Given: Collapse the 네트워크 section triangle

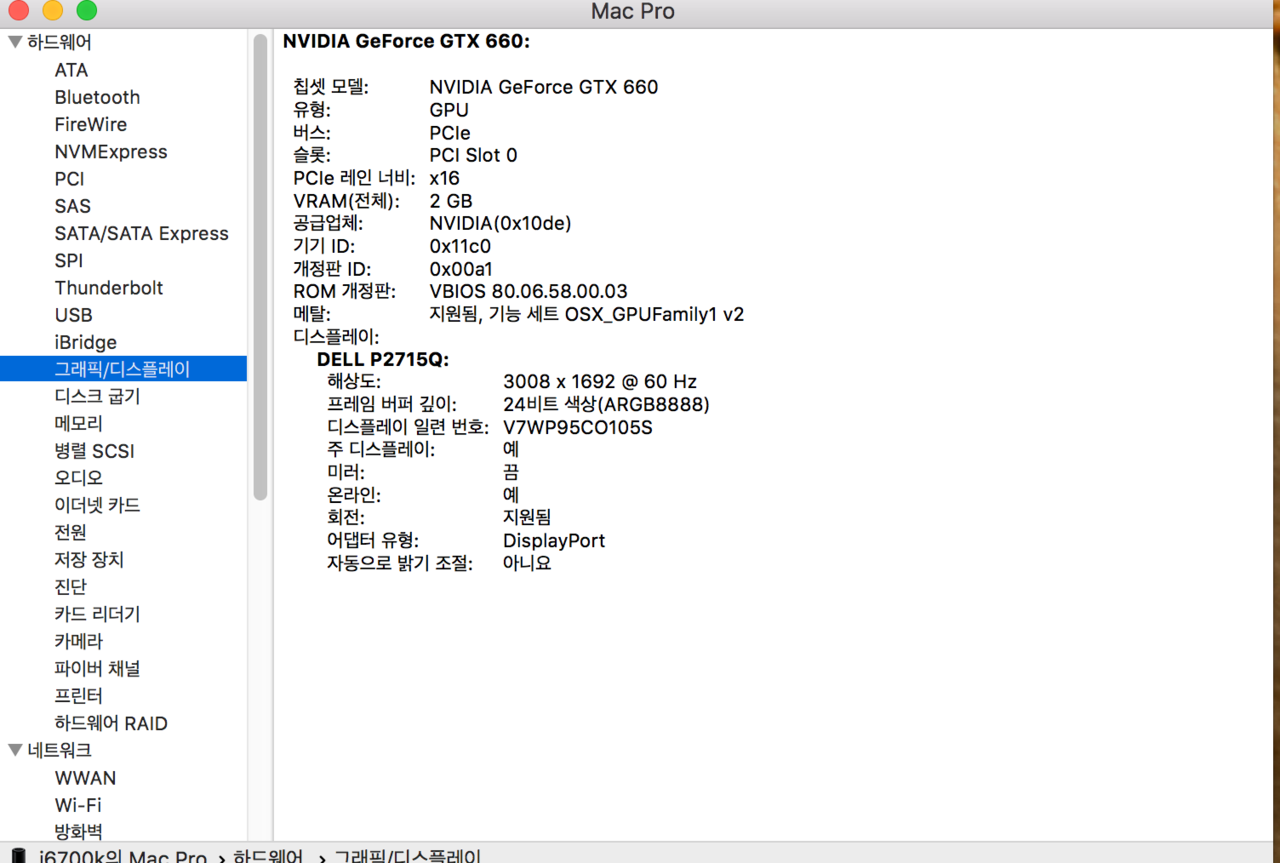Looking at the screenshot, I should pyautogui.click(x=15, y=750).
